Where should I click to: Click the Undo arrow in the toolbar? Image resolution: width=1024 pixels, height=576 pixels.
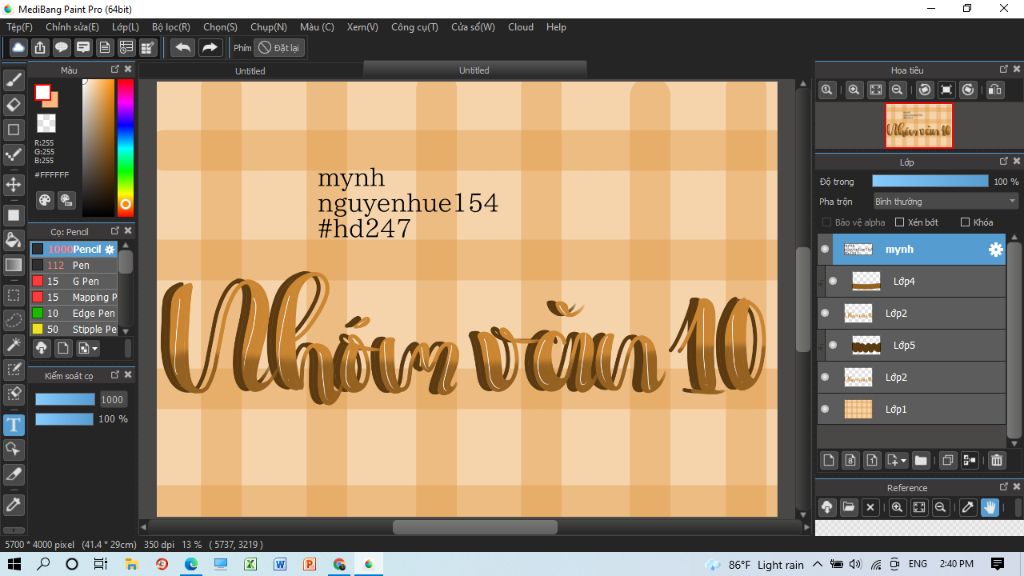point(183,48)
